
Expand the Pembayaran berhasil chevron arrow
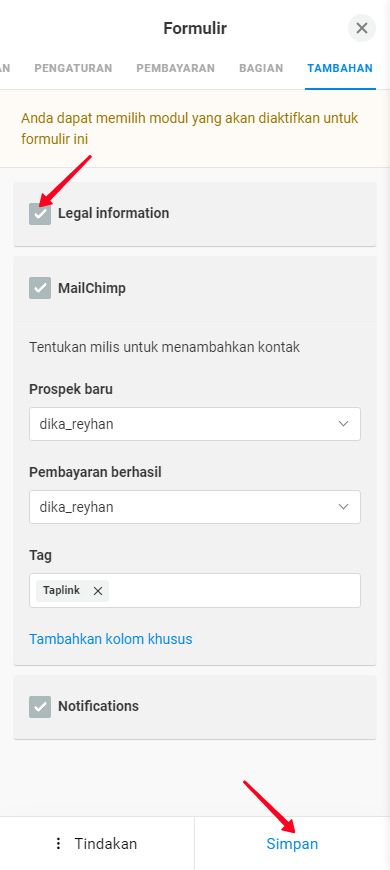[x=343, y=507]
